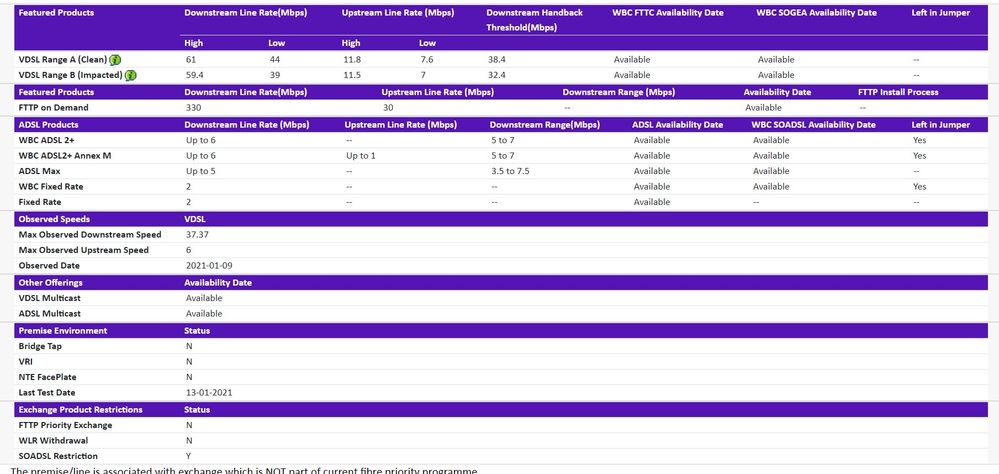Select the Observed Date value 2021-01-09
999x474 pixels.
click(209, 266)
